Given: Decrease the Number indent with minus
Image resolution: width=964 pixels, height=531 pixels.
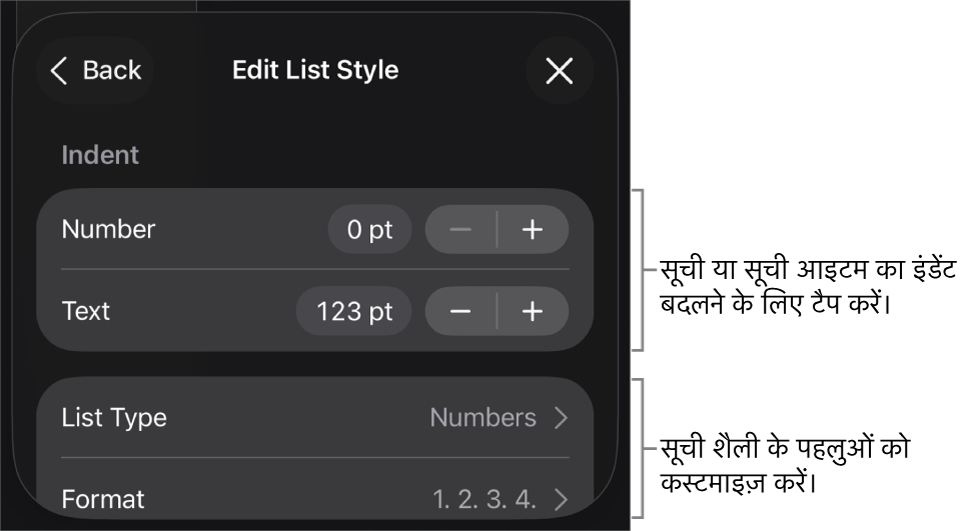Looking at the screenshot, I should (460, 230).
